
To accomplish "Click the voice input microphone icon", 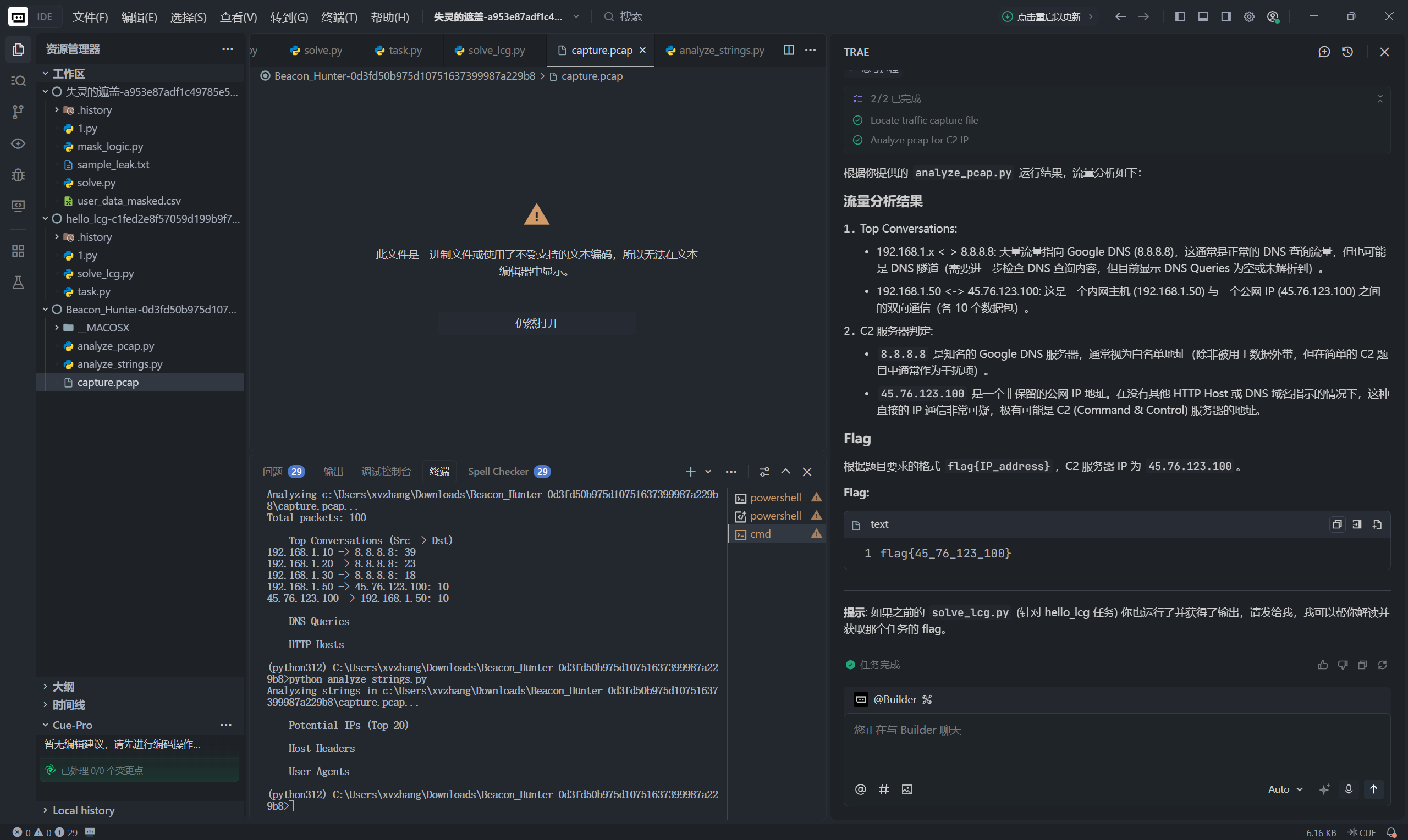I will 1349,789.
